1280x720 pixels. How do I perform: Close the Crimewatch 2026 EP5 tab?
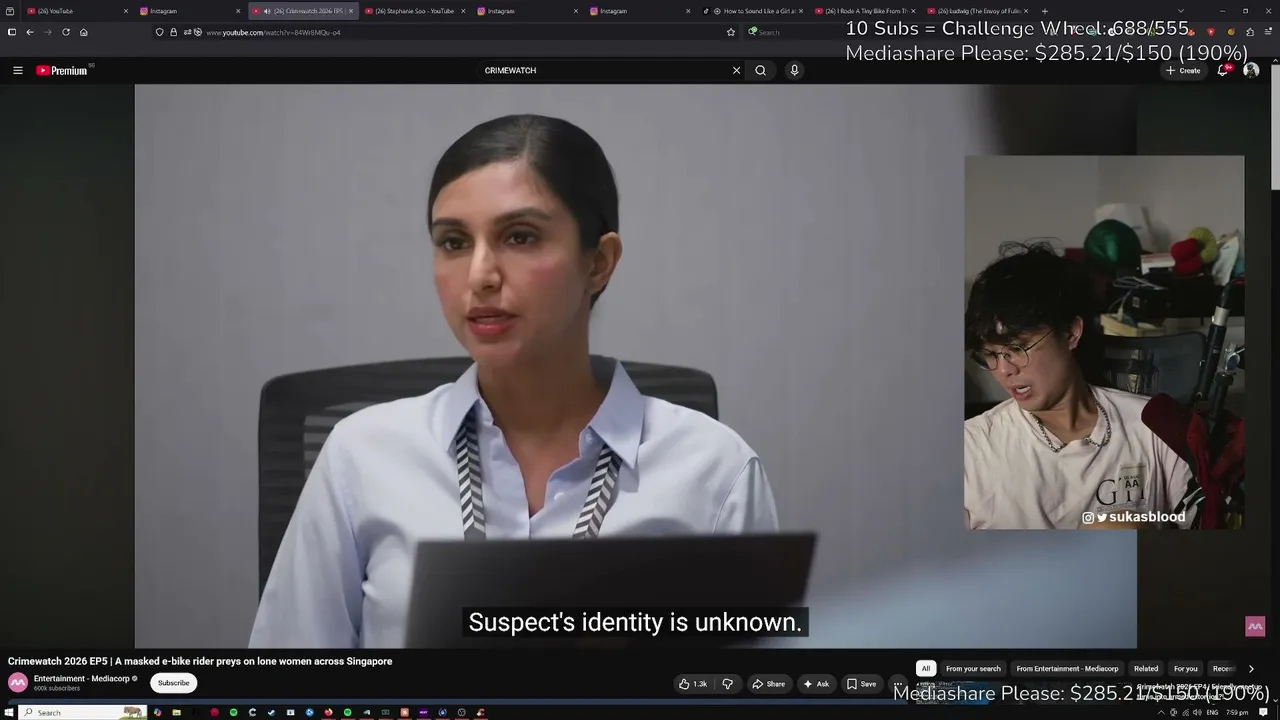point(350,11)
